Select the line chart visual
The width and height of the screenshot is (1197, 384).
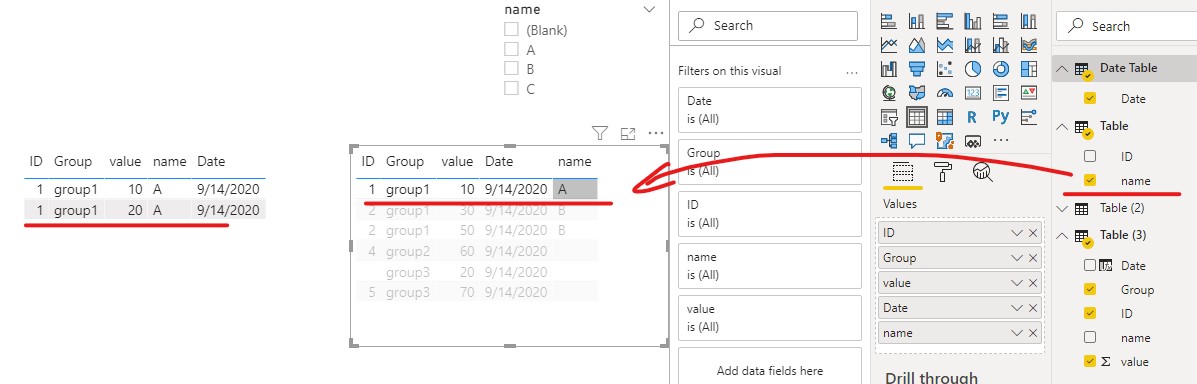pyautogui.click(x=889, y=45)
